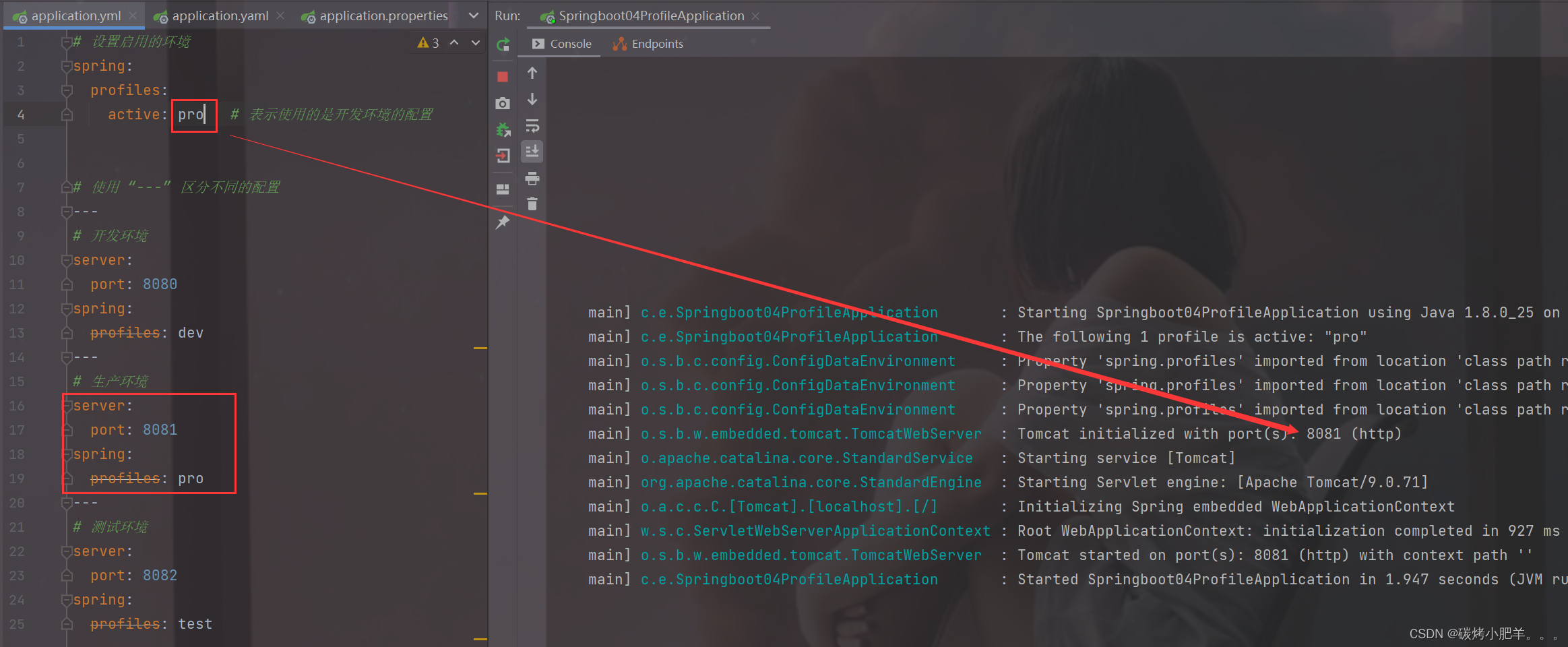1568x647 pixels.
Task: Click warning stripe marker near line 25
Action: [x=480, y=639]
